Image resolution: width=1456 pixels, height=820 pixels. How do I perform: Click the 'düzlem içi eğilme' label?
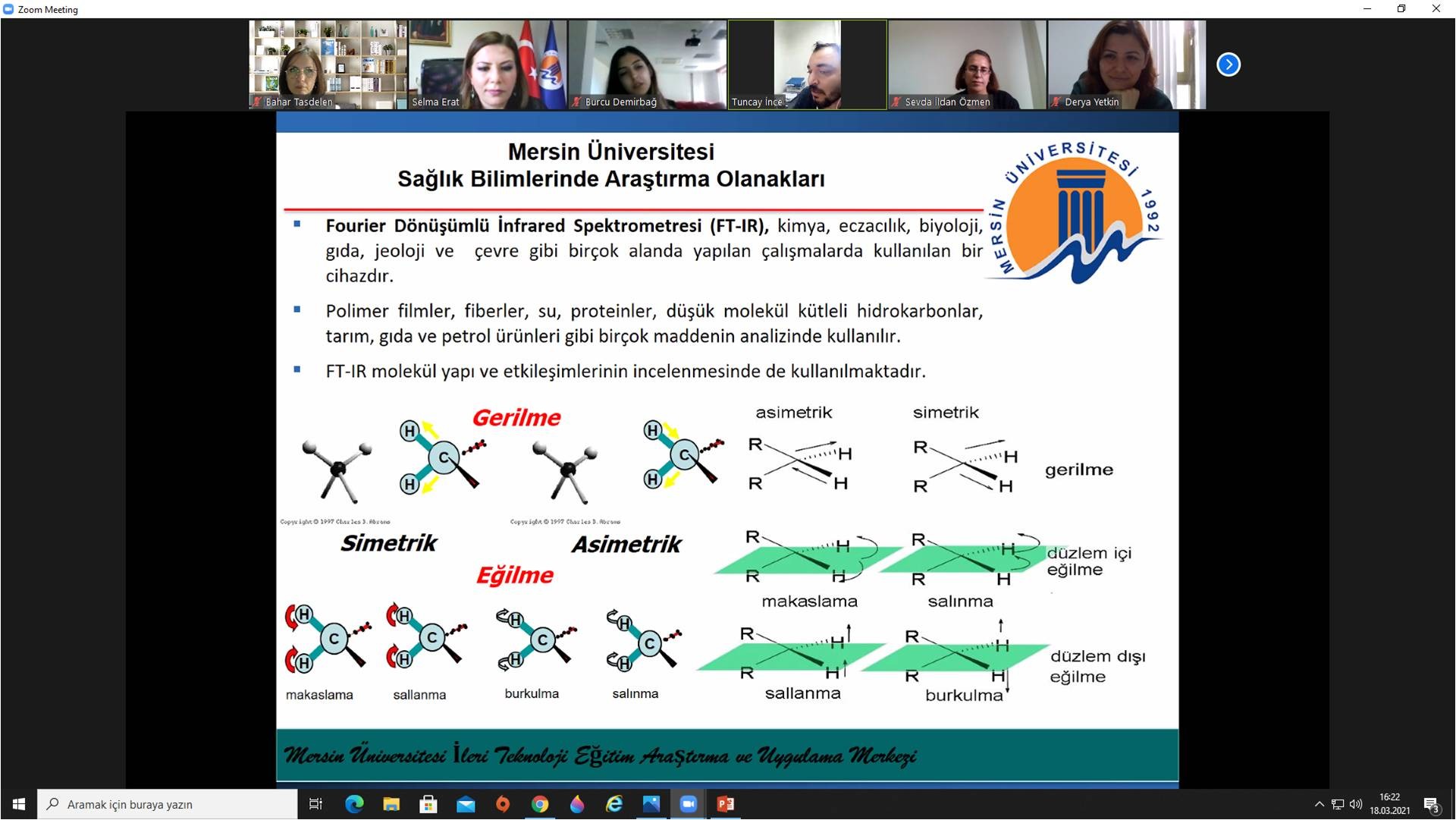(x=1090, y=561)
